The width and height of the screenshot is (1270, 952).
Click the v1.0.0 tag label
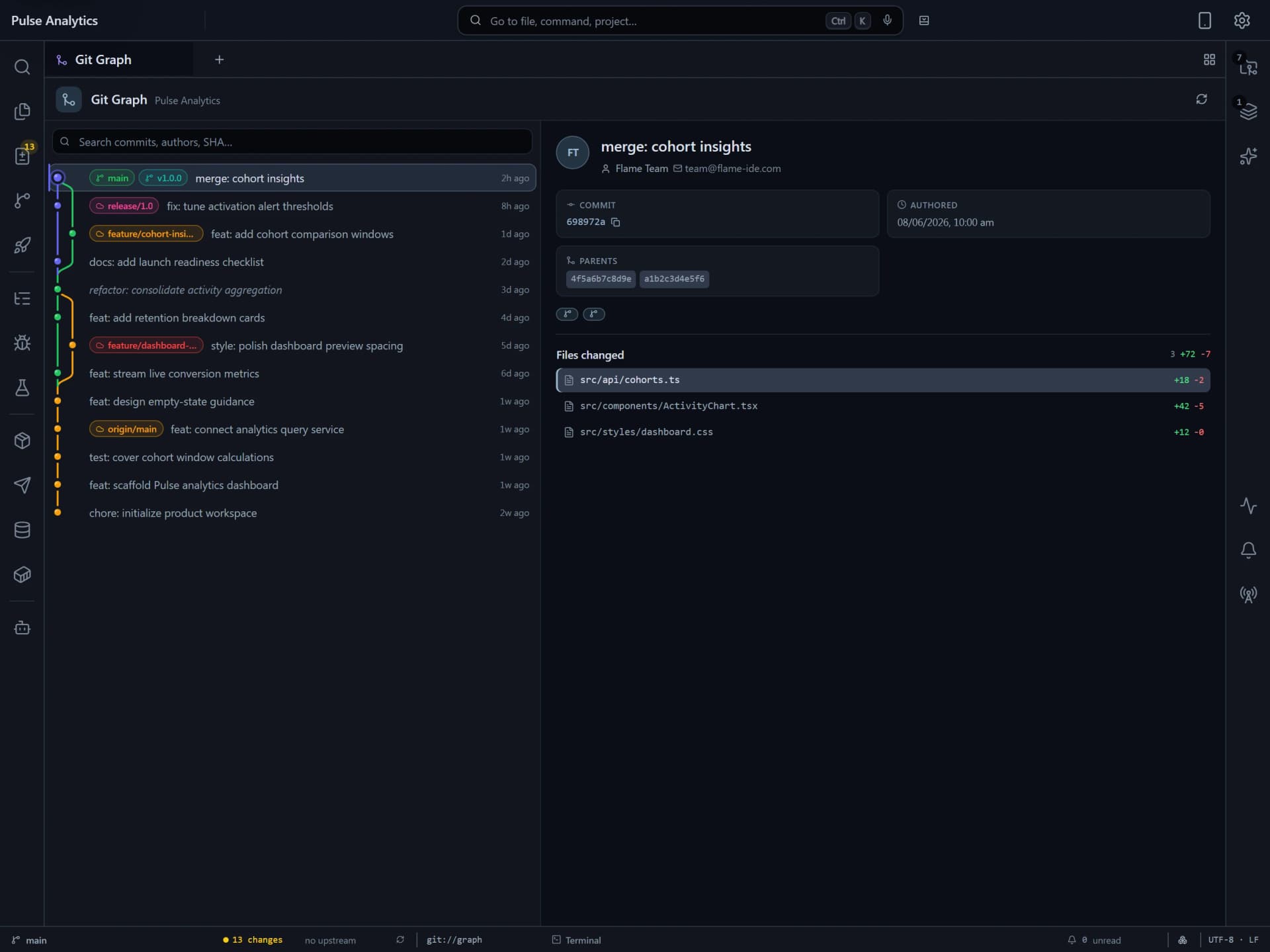[163, 178]
